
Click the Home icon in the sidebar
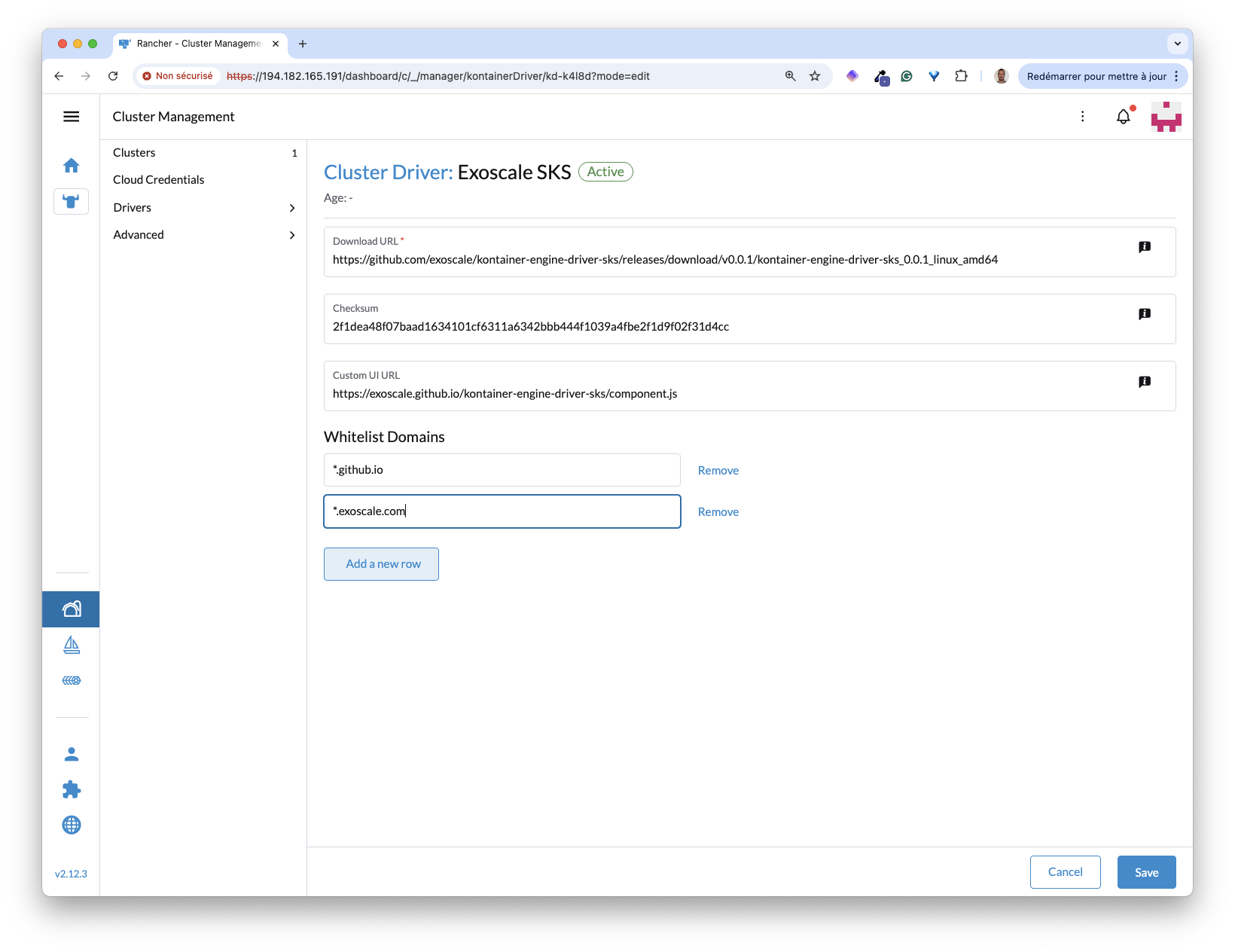pyautogui.click(x=71, y=165)
